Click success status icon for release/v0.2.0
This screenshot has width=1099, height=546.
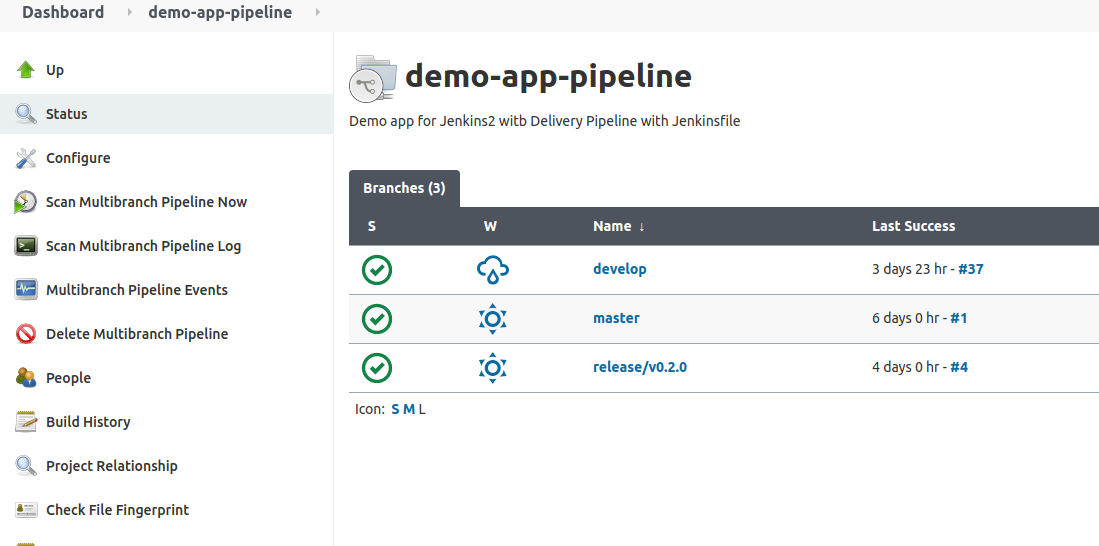(x=377, y=367)
